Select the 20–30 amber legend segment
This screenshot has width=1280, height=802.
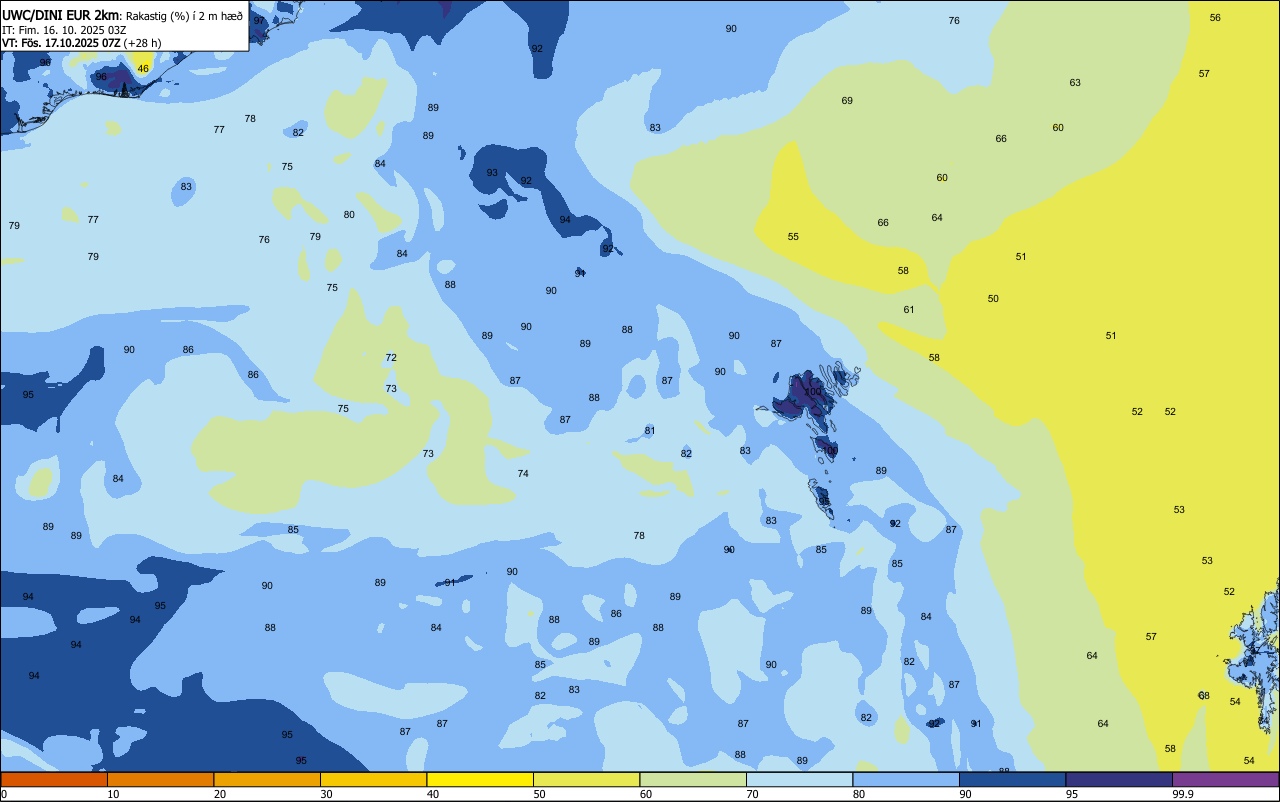pyautogui.click(x=267, y=779)
